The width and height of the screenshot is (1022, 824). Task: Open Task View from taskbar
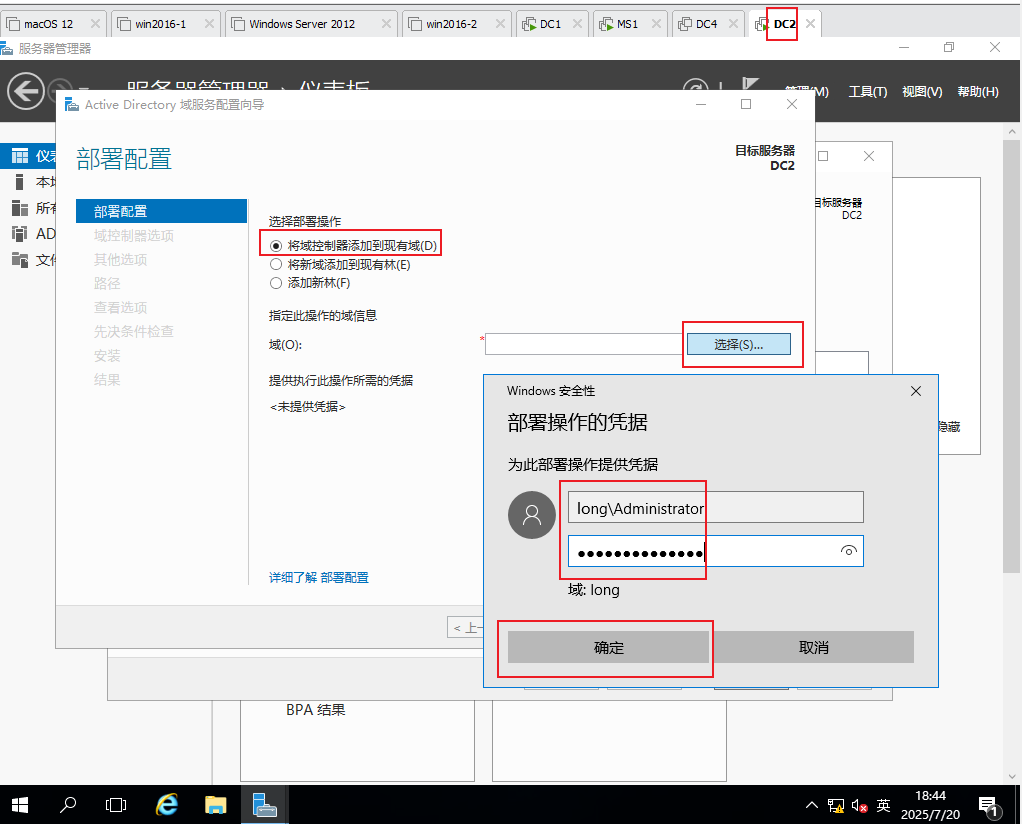115,805
